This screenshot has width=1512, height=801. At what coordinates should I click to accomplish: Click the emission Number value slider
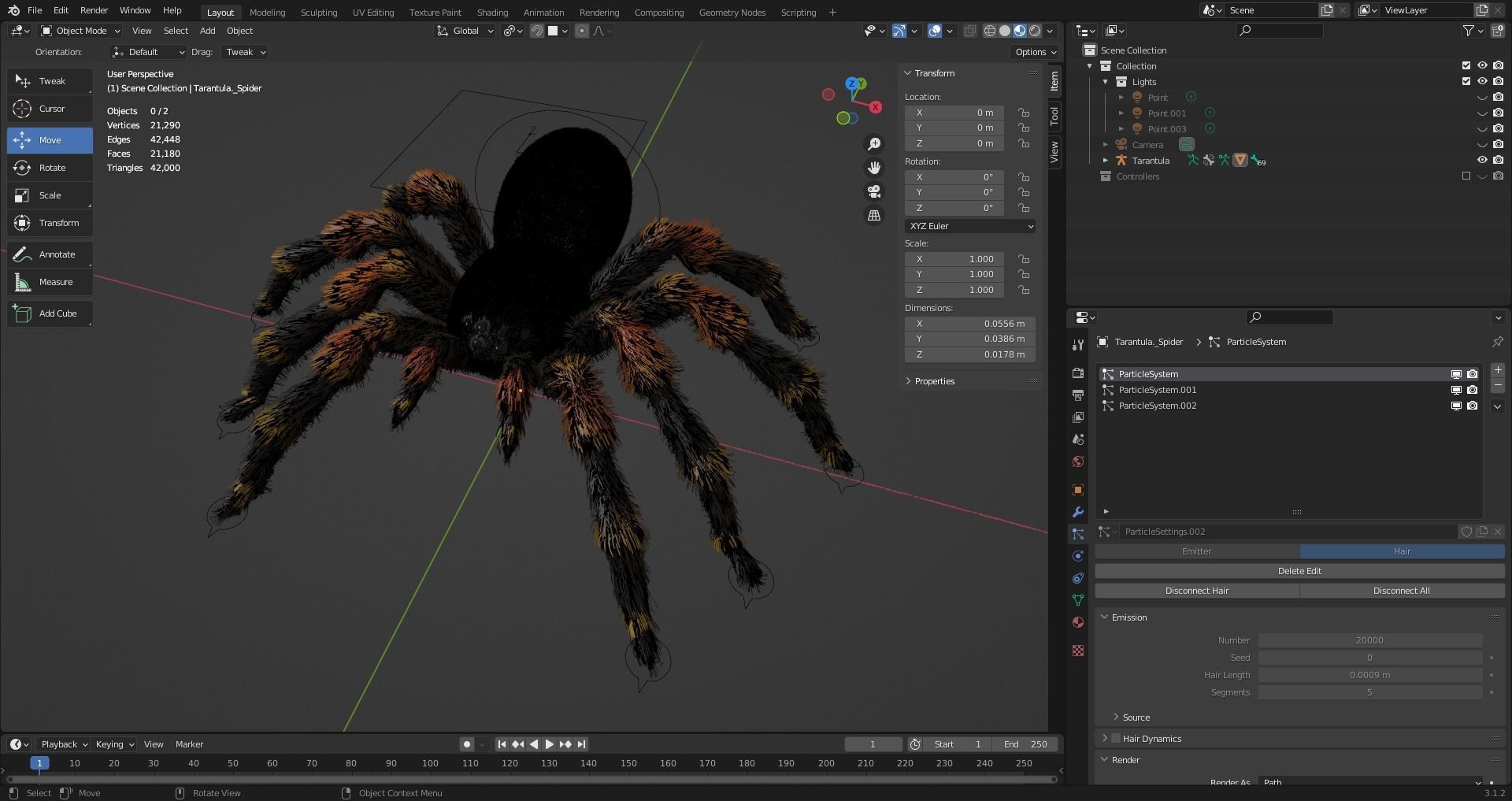(x=1369, y=640)
